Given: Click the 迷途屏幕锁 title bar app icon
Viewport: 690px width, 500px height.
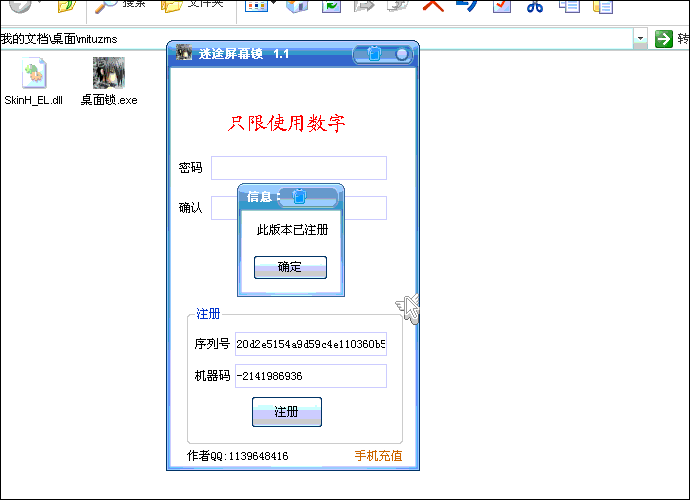Looking at the screenshot, I should coord(184,52).
